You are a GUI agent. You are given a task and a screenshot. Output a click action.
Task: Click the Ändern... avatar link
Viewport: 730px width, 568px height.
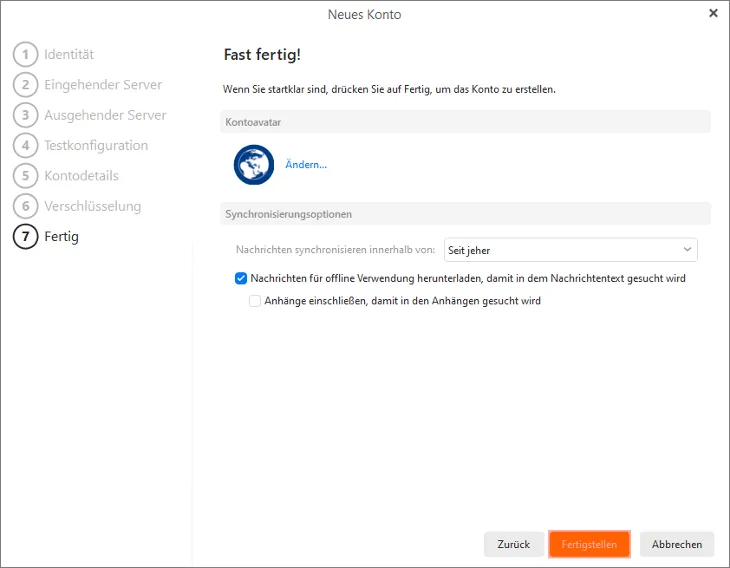[x=306, y=165]
